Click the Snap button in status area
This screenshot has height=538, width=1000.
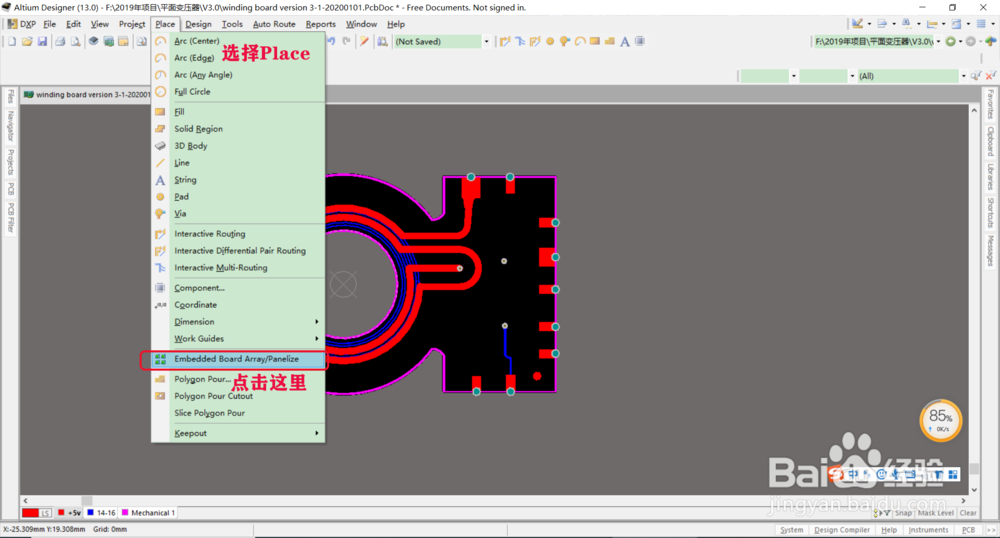[903, 513]
